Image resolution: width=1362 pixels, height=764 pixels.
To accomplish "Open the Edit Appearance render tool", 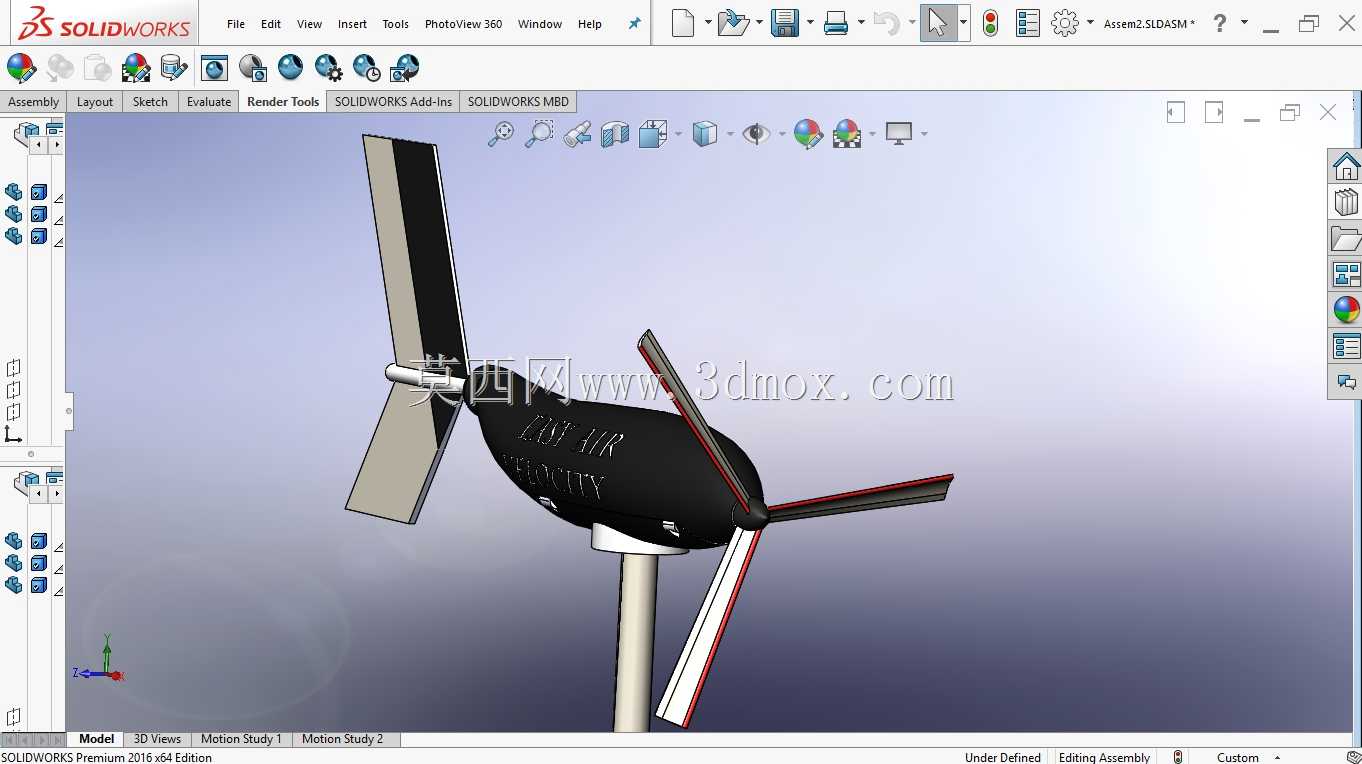I will pos(21,68).
